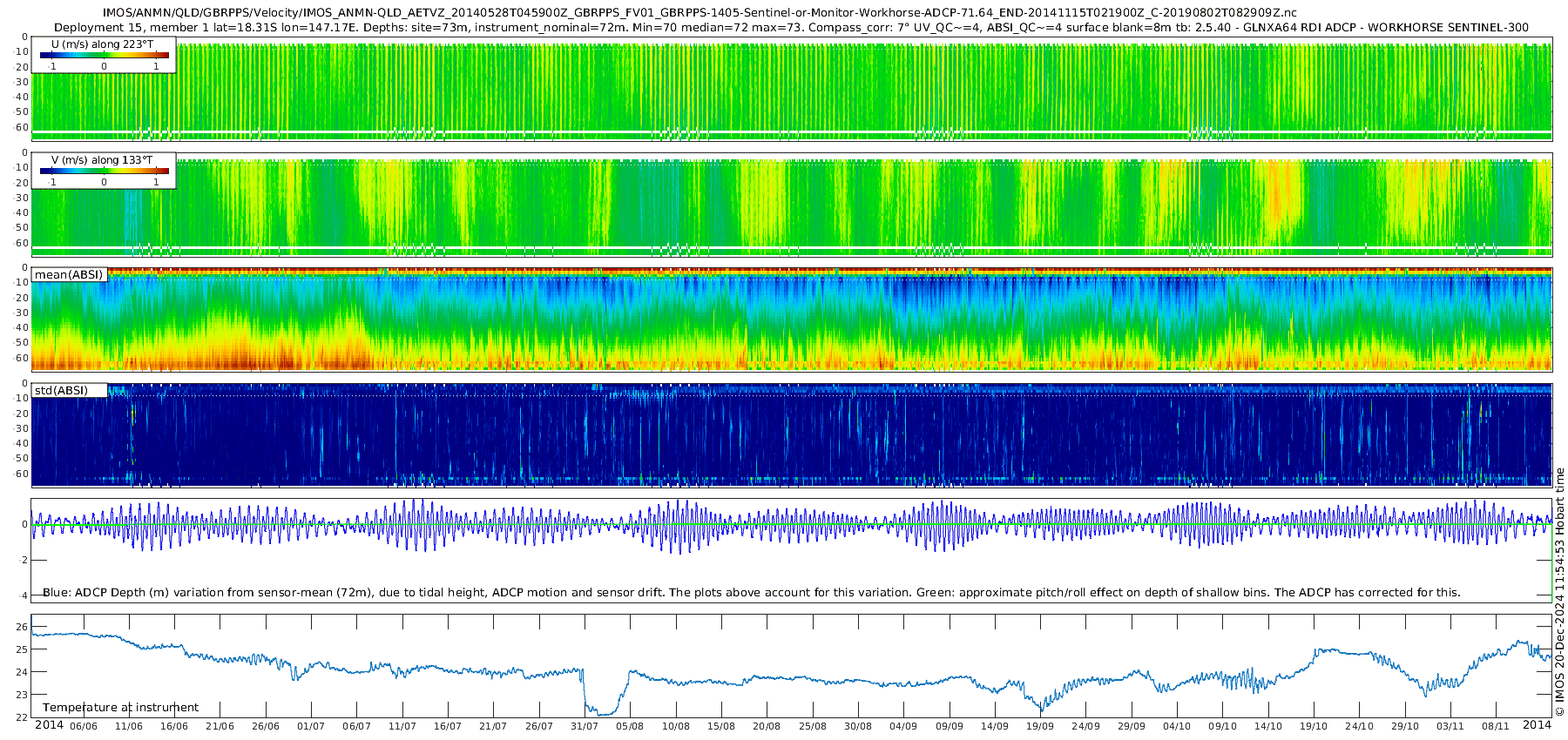Viewport: 1568px width, 740px height.
Task: Select the 08/11 date tick on time axis
Action: click(x=1495, y=726)
